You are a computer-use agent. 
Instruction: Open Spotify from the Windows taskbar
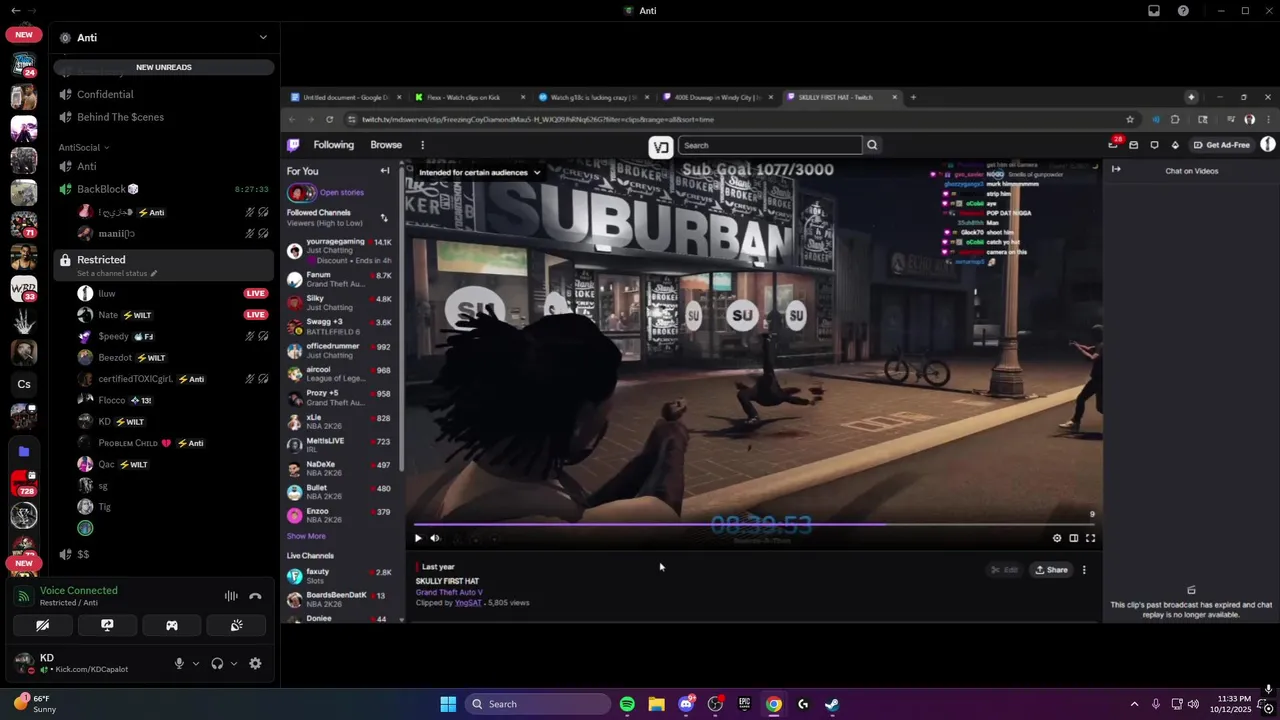tap(627, 704)
